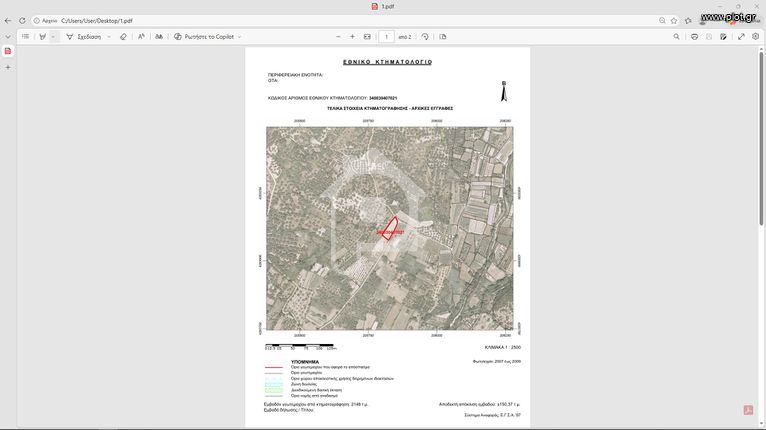
Task: Click the Adobe Acrobat icon at bottom right
Action: tap(748, 410)
